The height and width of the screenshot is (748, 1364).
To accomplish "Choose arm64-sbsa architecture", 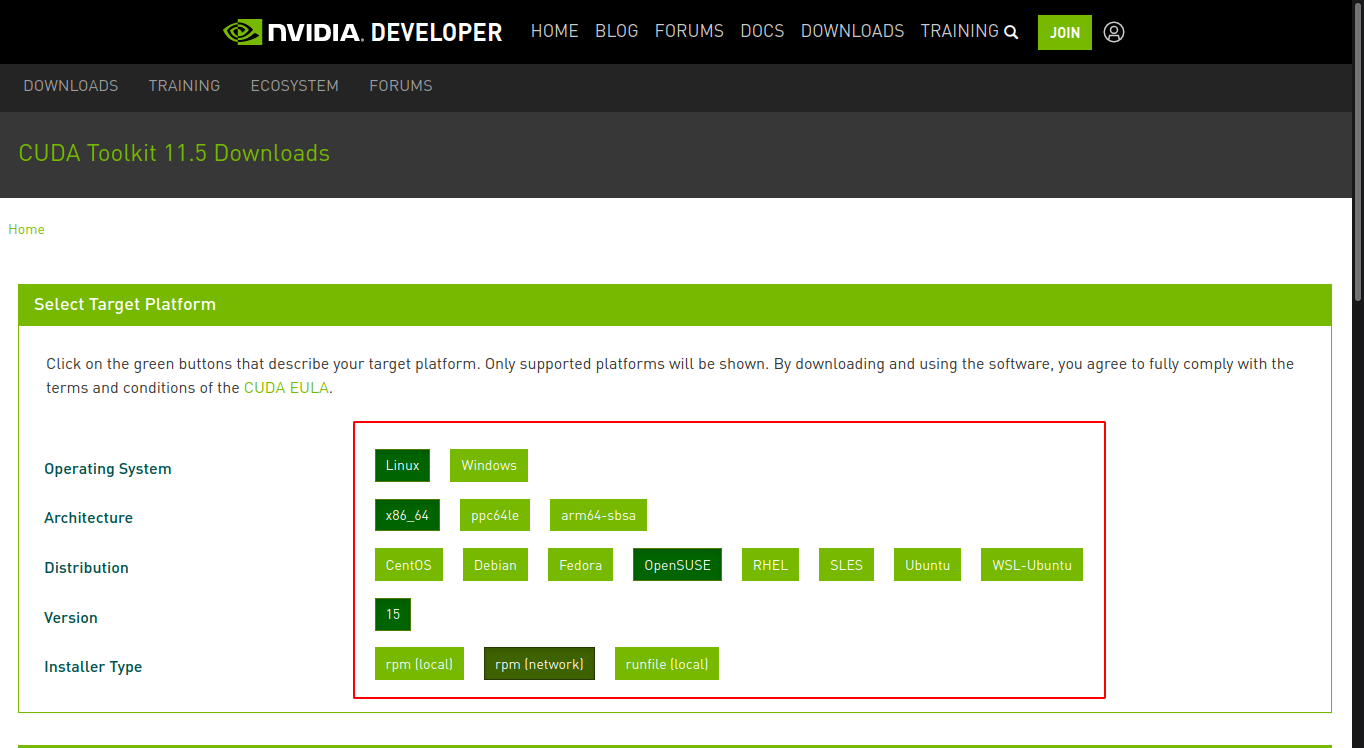I will point(599,515).
